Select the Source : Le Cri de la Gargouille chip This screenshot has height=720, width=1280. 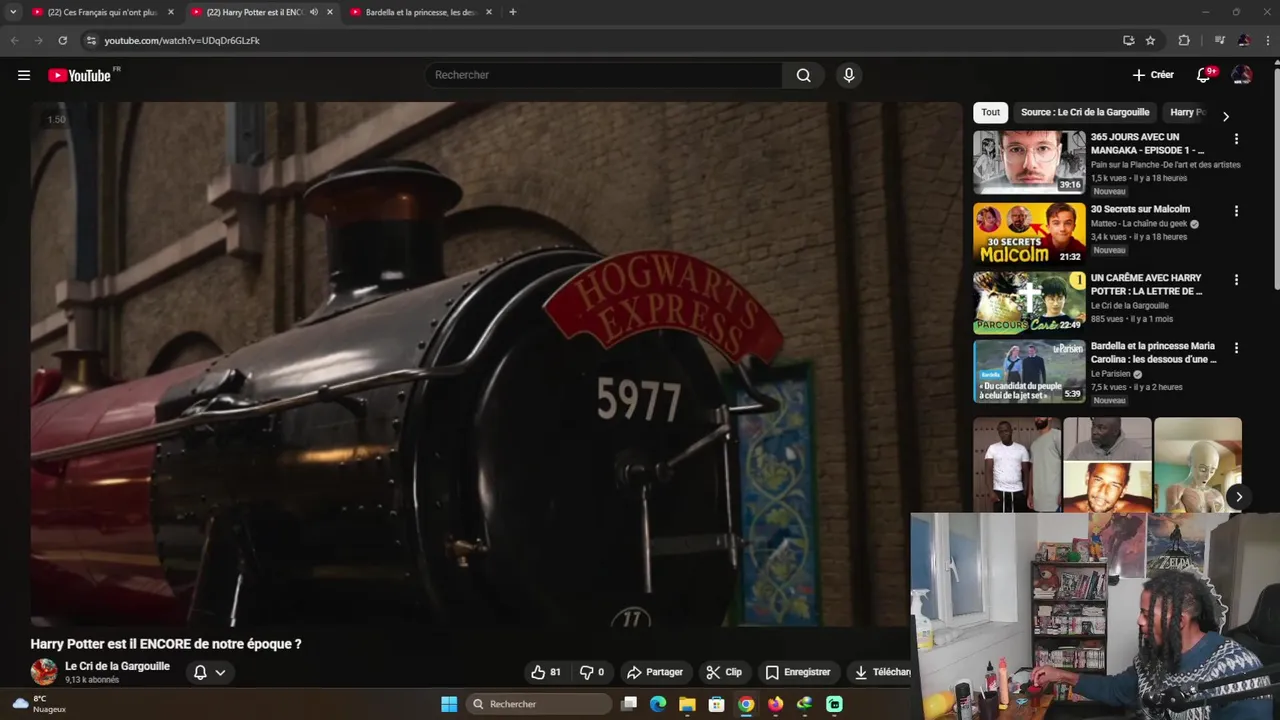pyautogui.click(x=1085, y=112)
